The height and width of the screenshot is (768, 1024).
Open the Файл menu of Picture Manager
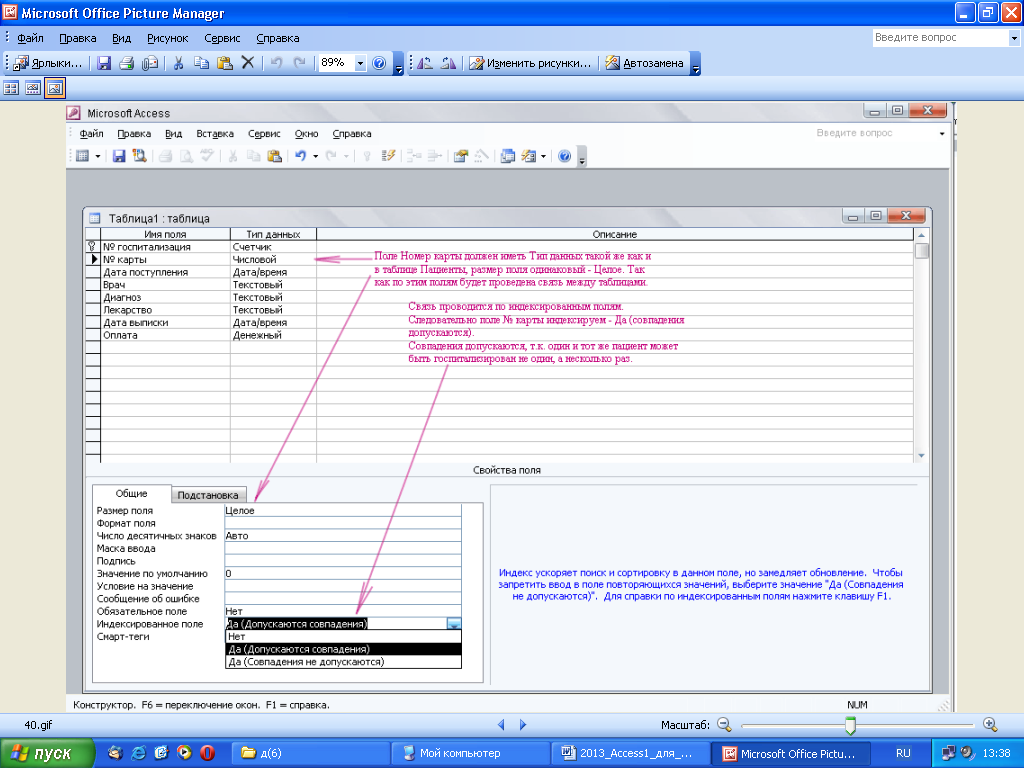[30, 39]
